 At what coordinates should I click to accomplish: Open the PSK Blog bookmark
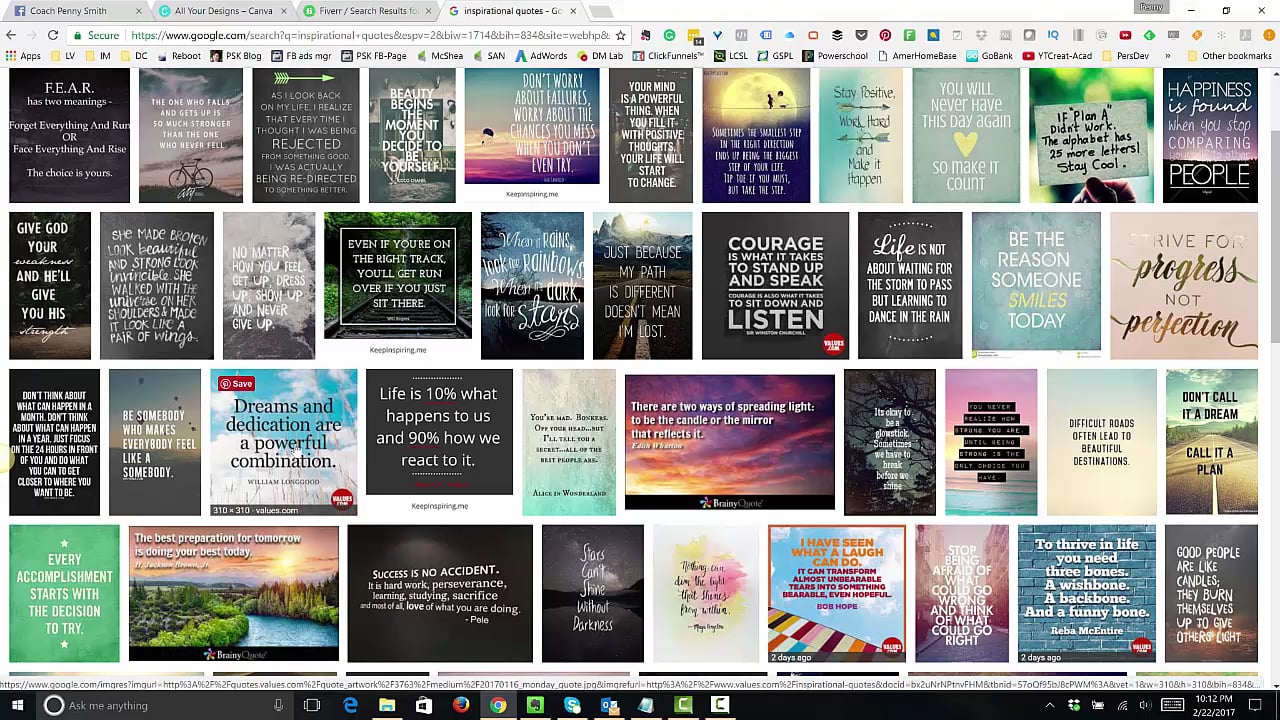point(236,56)
